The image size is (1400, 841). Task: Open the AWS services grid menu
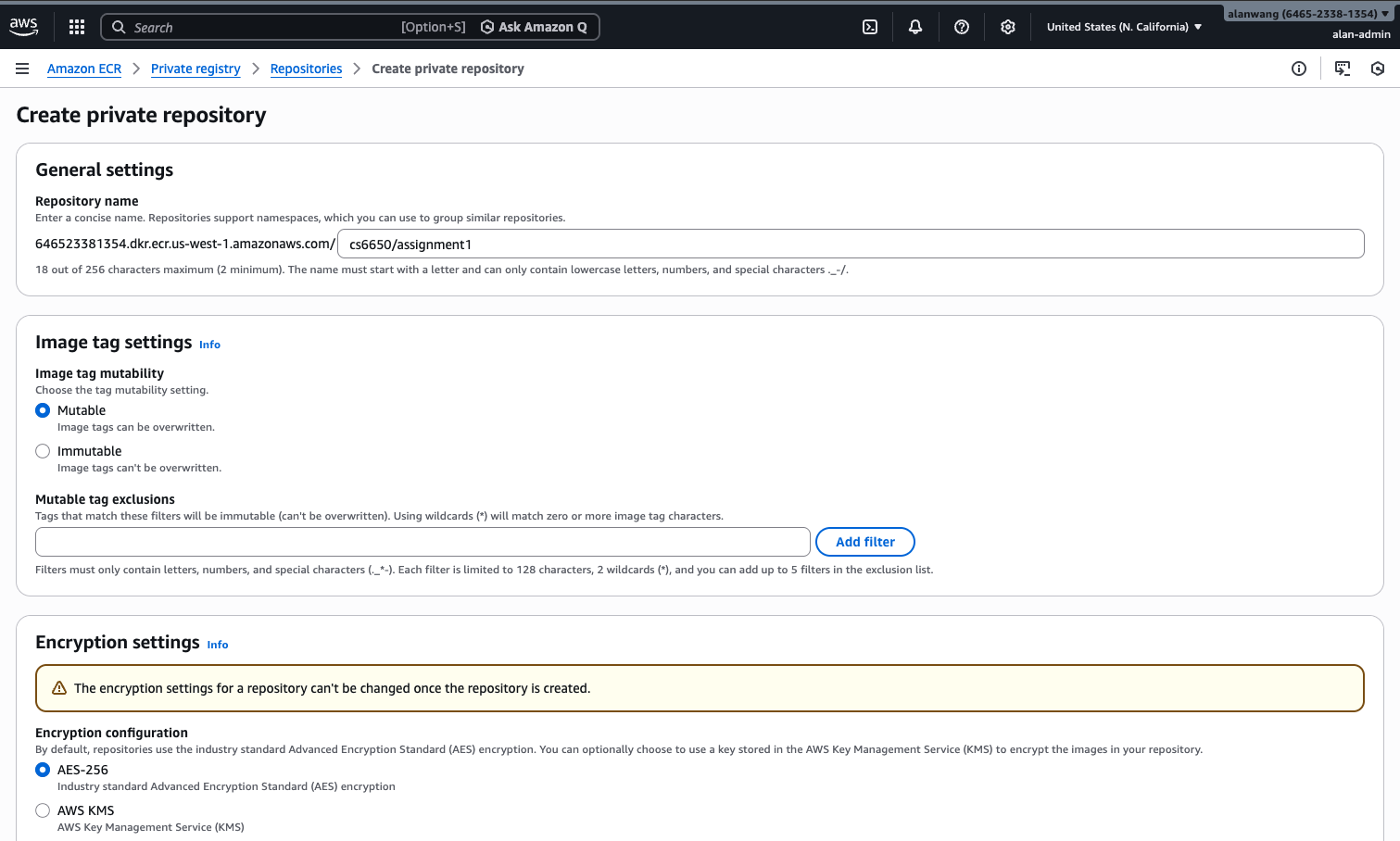pos(77,27)
